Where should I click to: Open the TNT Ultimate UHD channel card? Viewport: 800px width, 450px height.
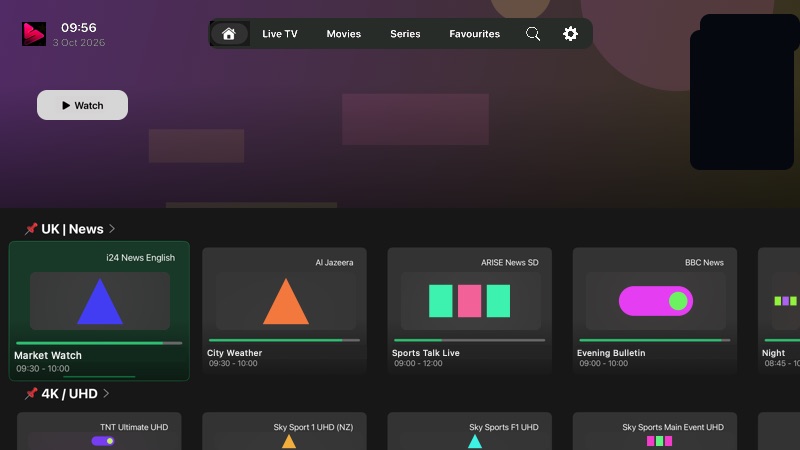pos(99,431)
